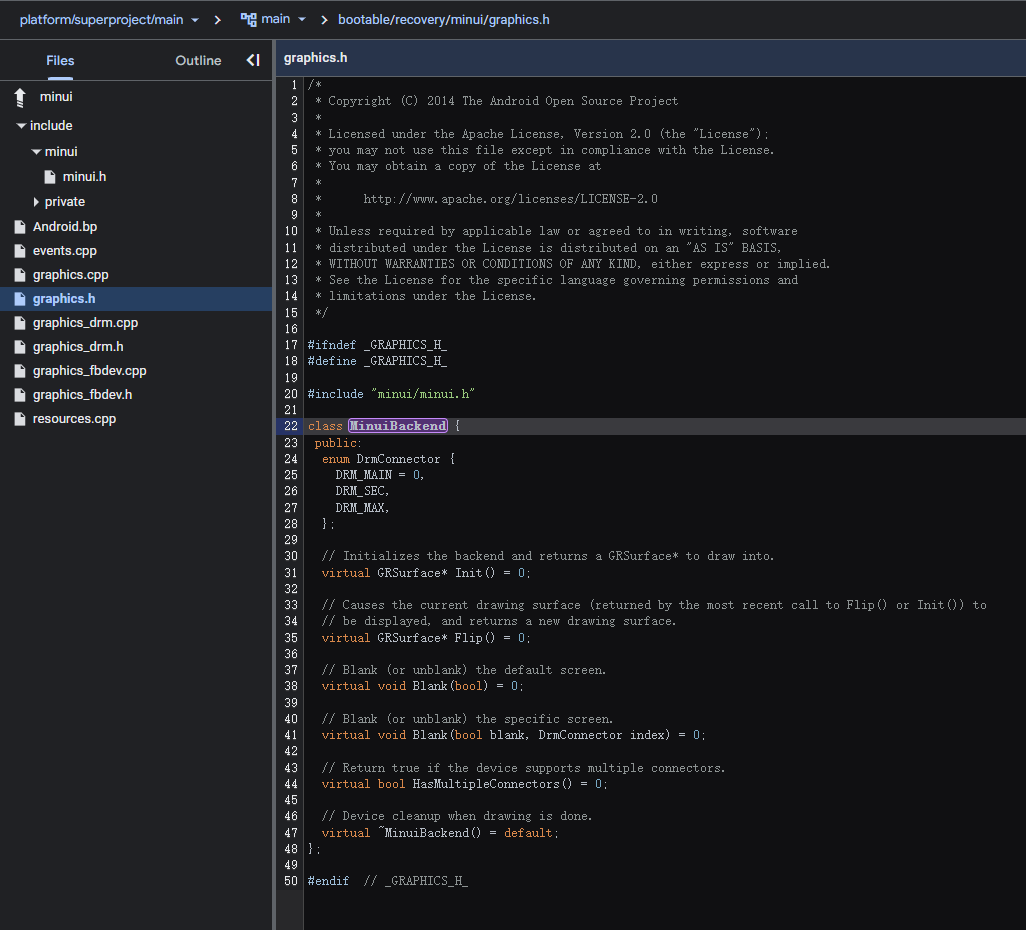Collapse the include folder
Image resolution: width=1026 pixels, height=930 pixels.
pos(21,126)
